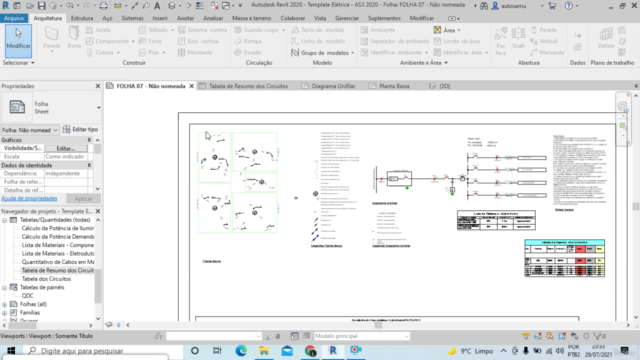
Task: Select the Parede (wall) tool
Action: click(52, 40)
